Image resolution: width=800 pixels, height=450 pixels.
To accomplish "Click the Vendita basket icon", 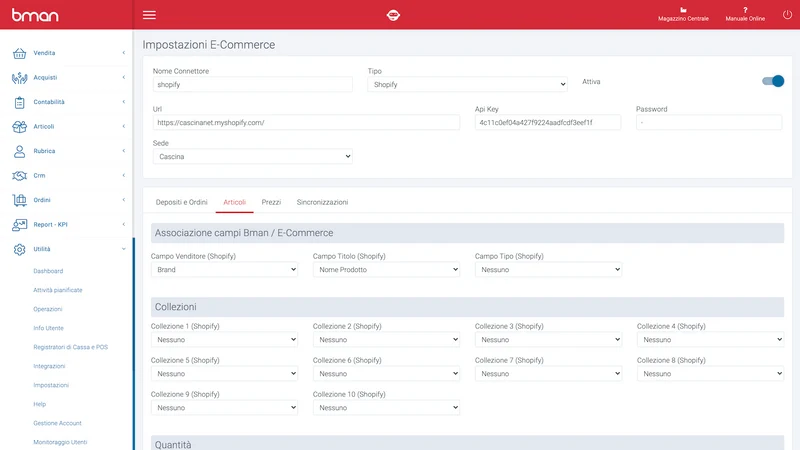I will (x=19, y=53).
